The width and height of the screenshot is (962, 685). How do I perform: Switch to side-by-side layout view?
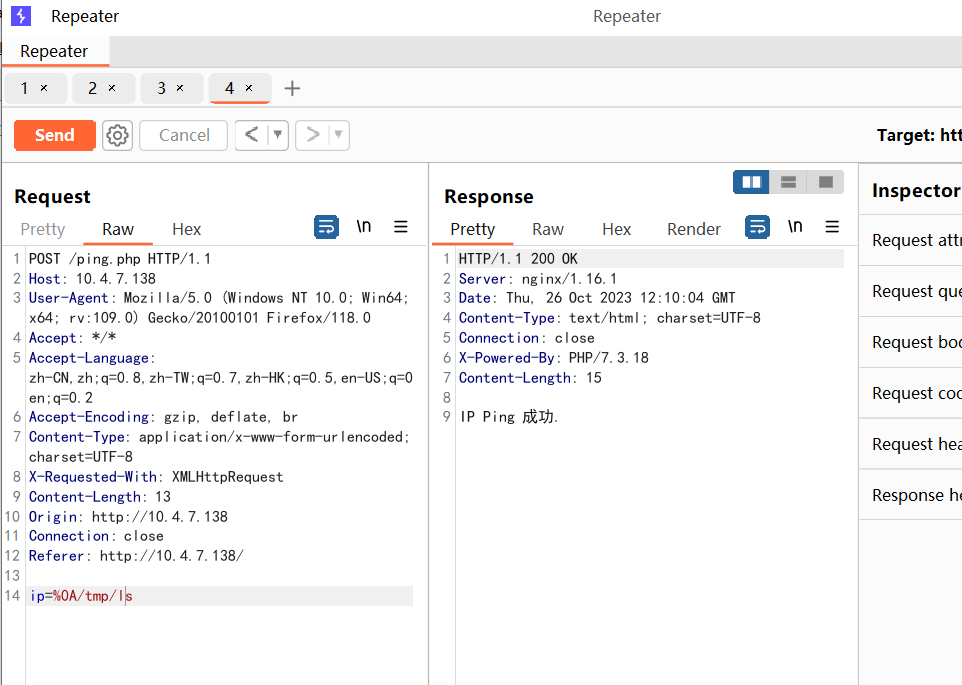pyautogui.click(x=752, y=182)
